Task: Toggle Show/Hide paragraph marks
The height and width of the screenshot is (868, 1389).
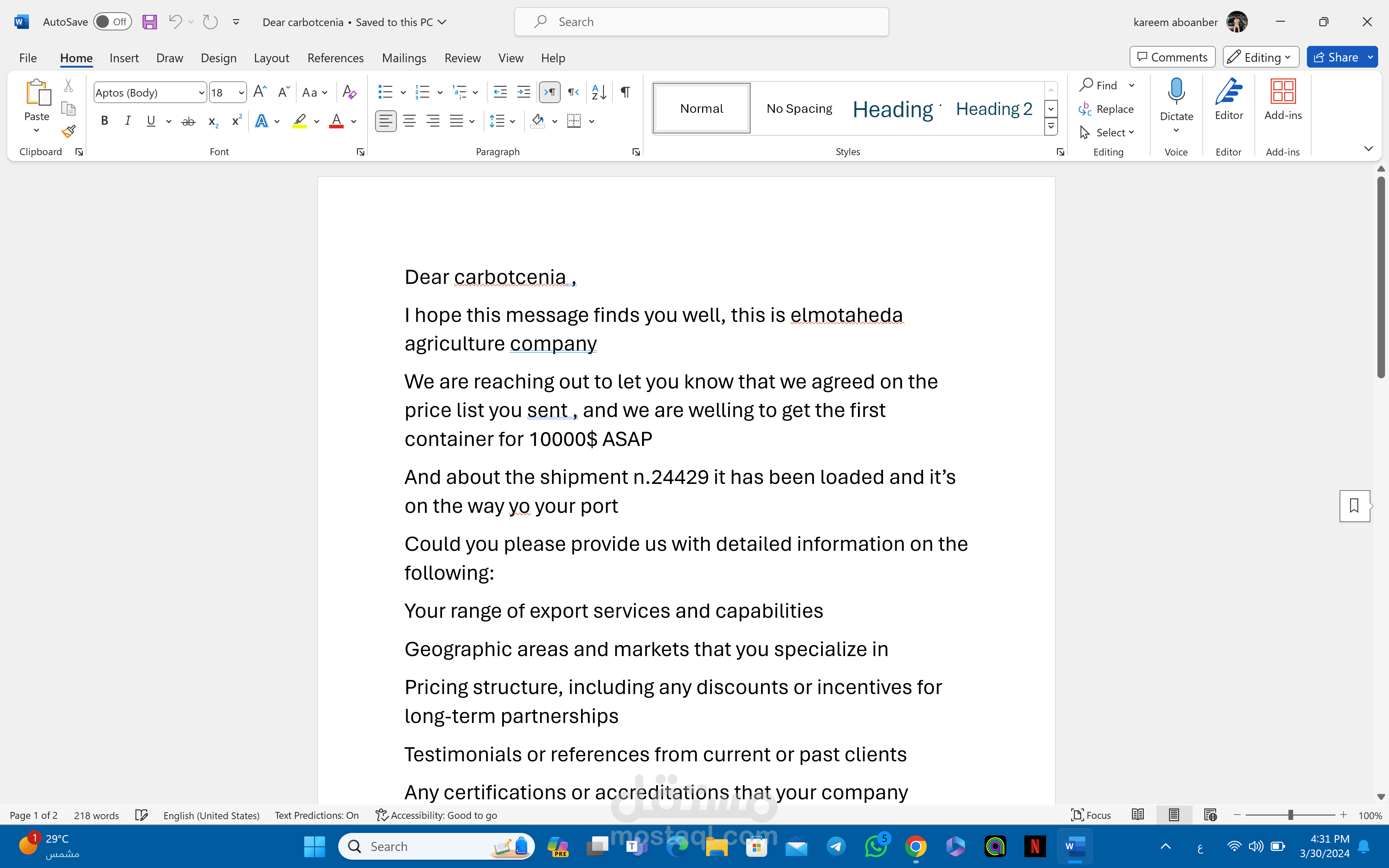Action: click(625, 92)
